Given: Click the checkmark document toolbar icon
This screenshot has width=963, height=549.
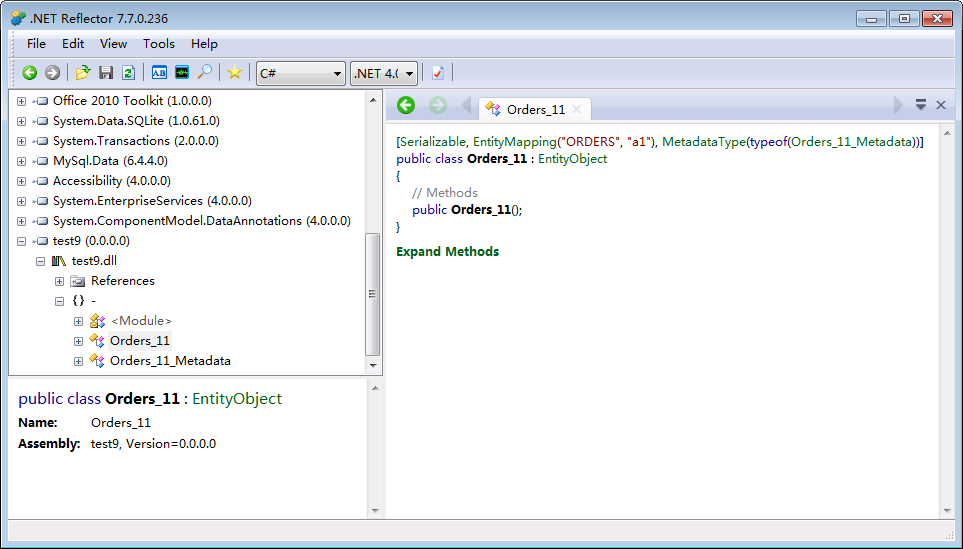Looking at the screenshot, I should click(x=438, y=73).
